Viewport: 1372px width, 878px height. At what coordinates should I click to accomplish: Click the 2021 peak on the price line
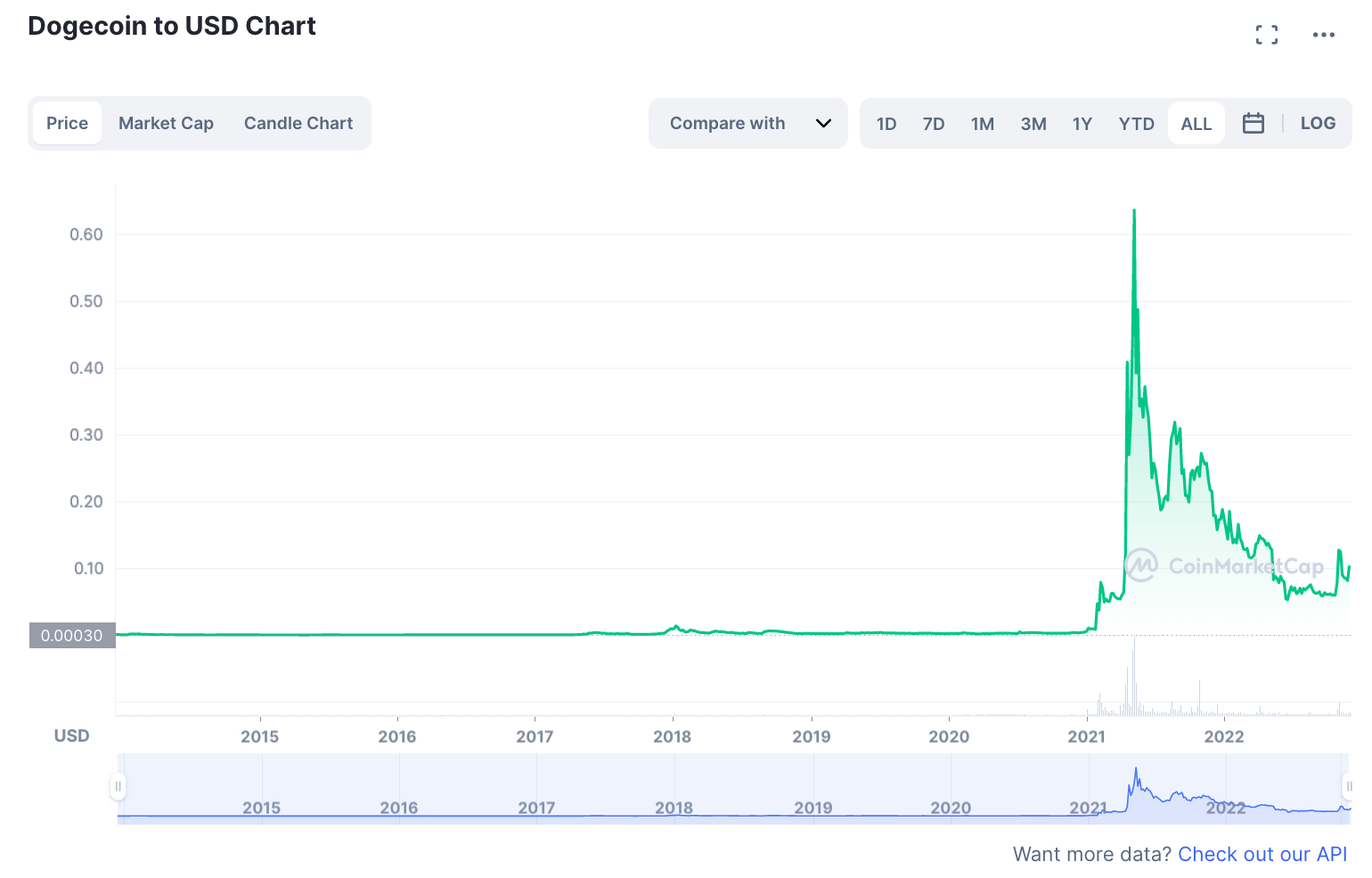coord(1134,211)
